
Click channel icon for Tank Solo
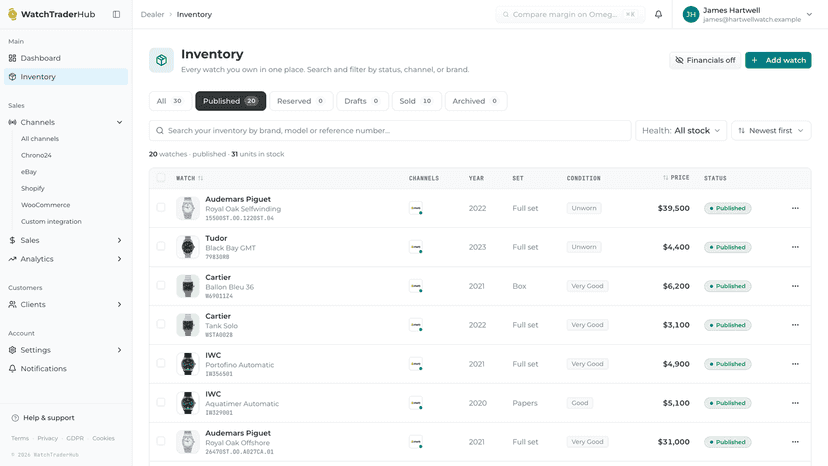coord(416,325)
